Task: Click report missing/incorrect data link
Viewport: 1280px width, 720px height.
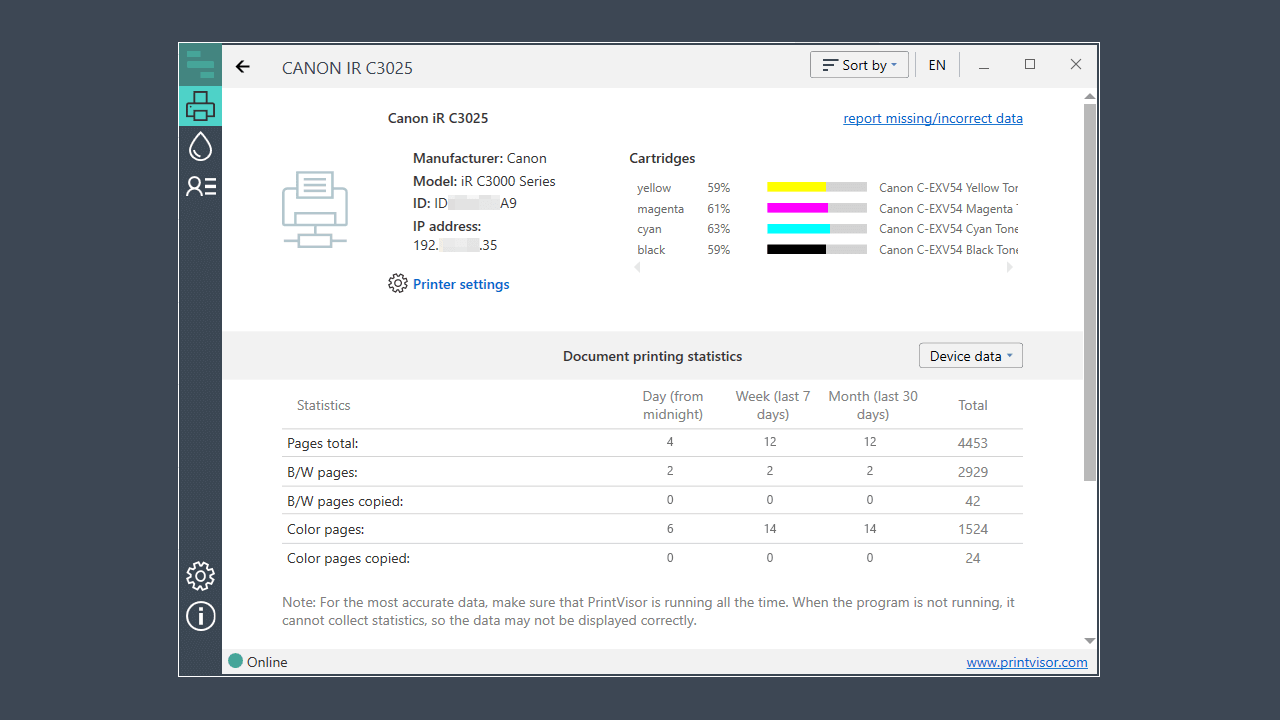Action: click(932, 118)
